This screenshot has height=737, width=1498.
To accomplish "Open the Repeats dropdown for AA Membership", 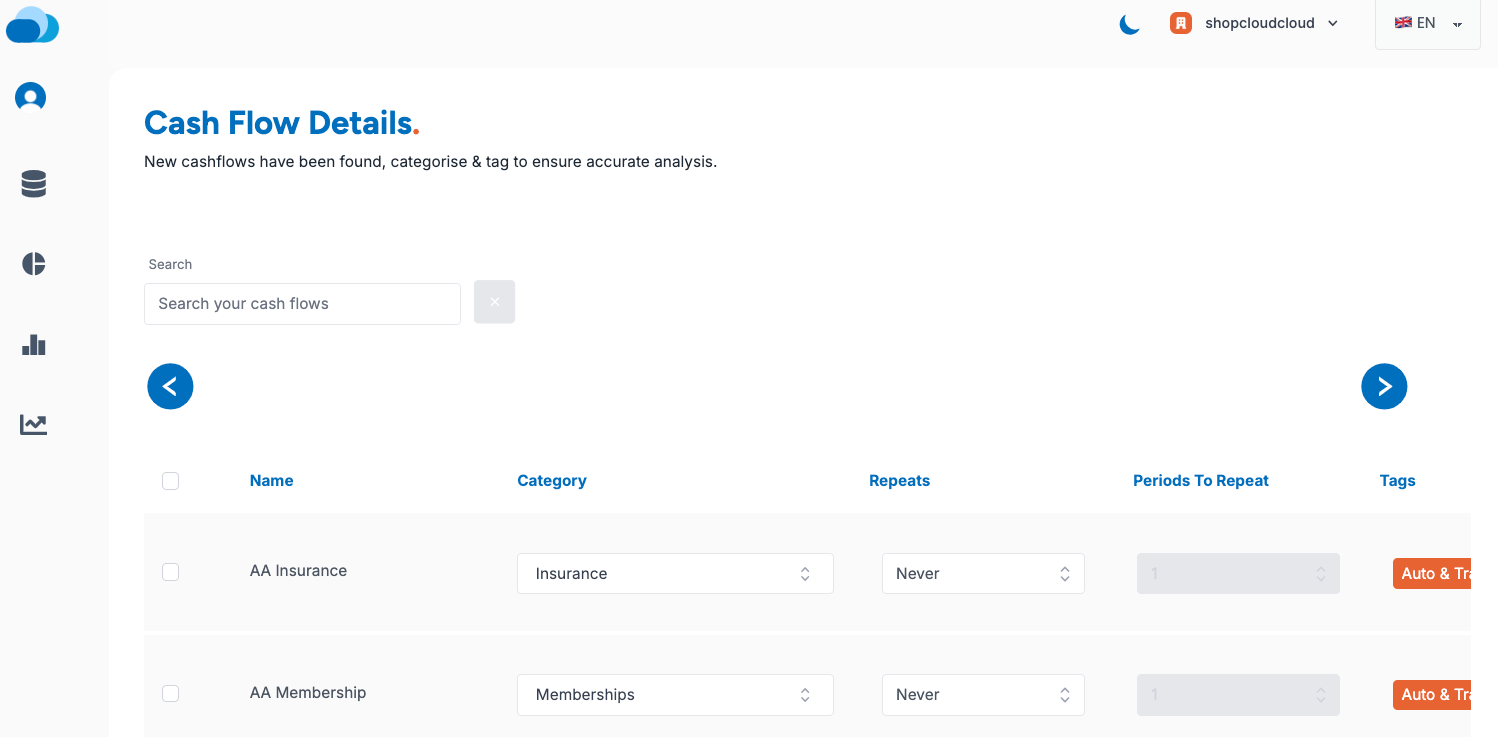I will point(983,694).
